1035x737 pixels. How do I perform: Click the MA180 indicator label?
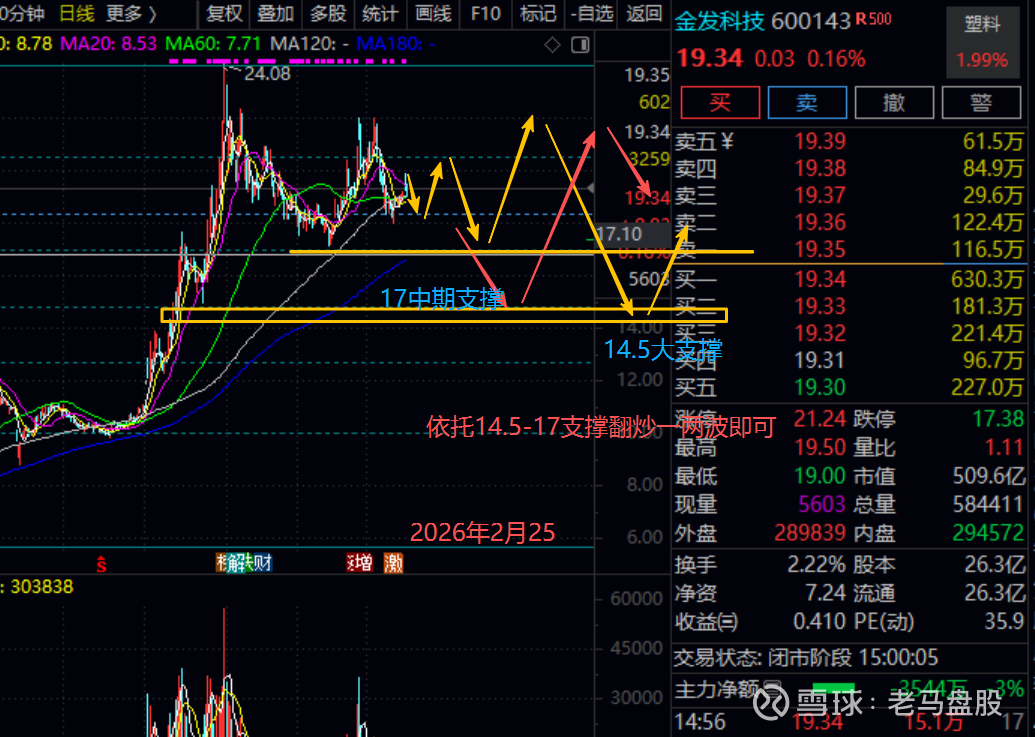click(395, 44)
